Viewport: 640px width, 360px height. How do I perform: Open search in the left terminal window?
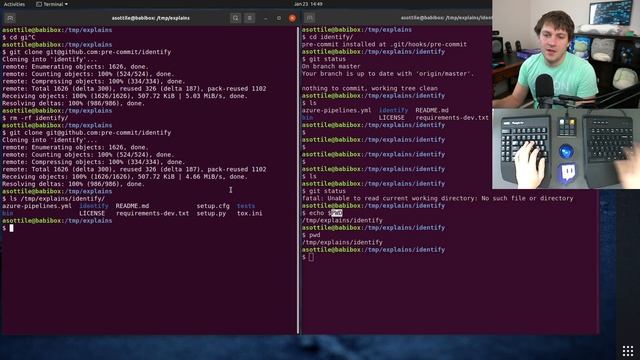[236, 18]
